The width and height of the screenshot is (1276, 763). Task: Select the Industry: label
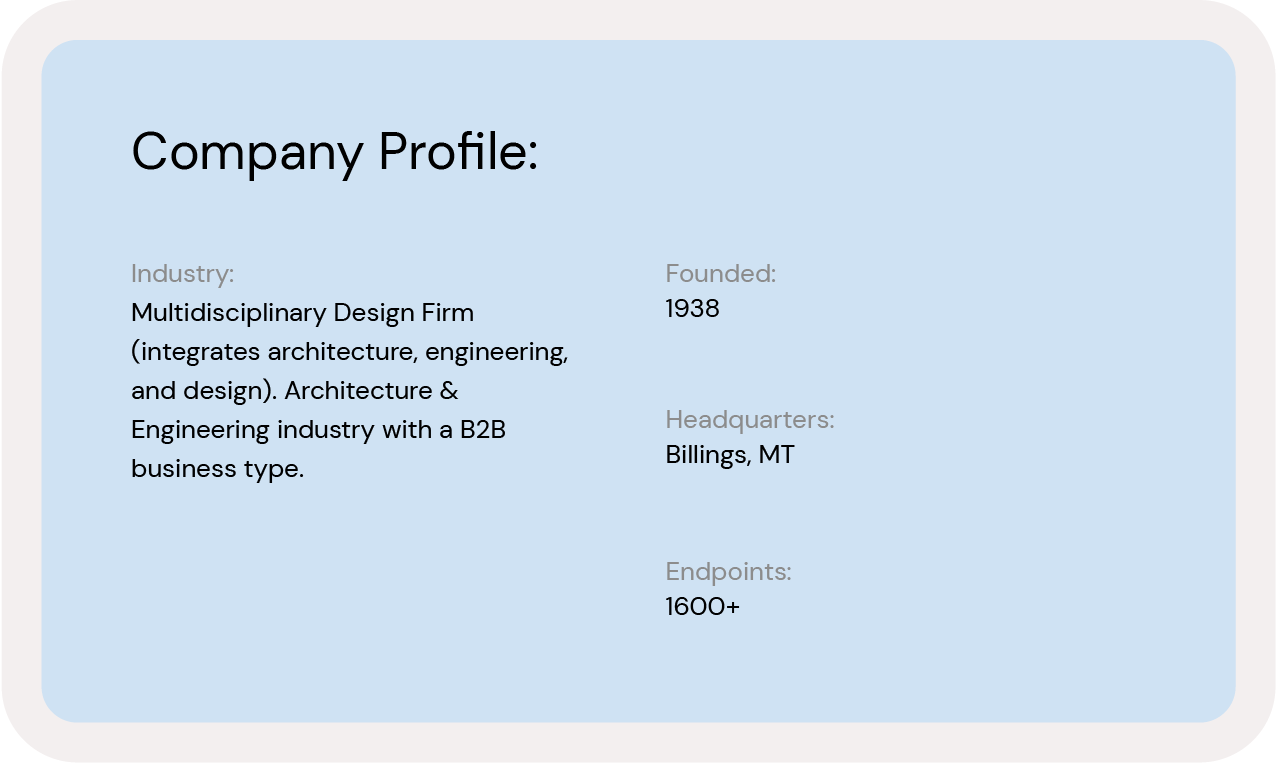[x=182, y=273]
